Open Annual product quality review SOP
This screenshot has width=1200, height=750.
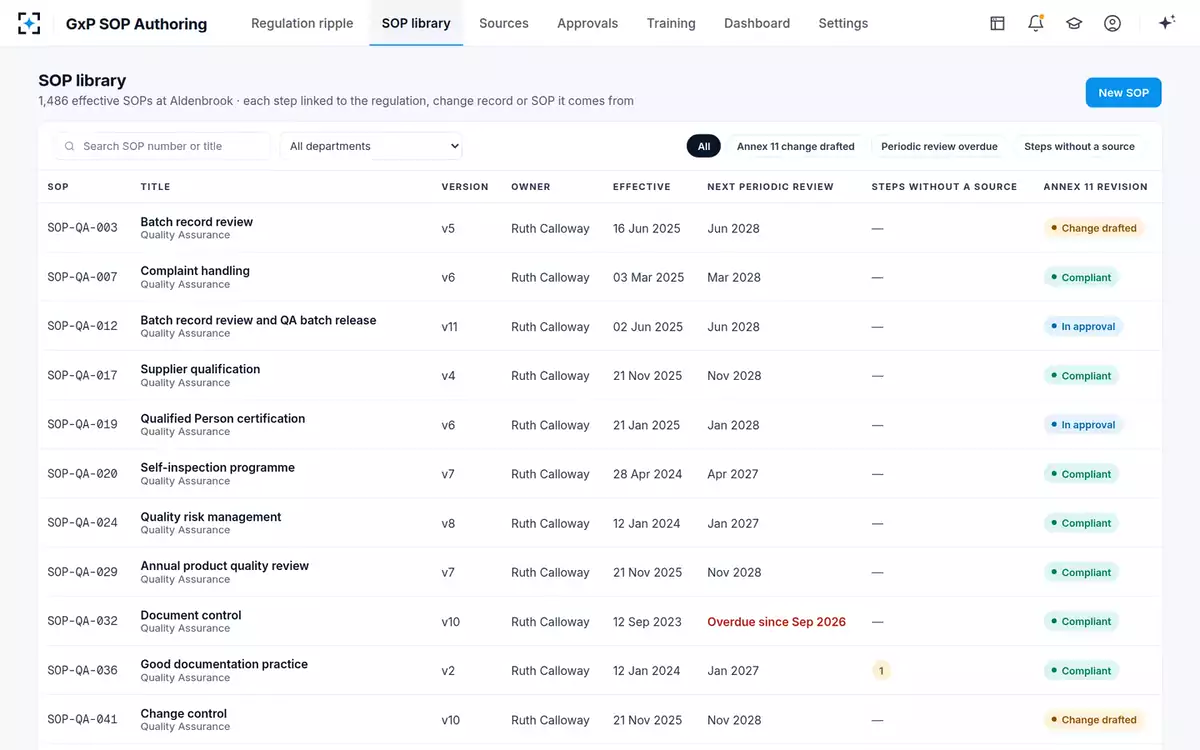(x=225, y=566)
